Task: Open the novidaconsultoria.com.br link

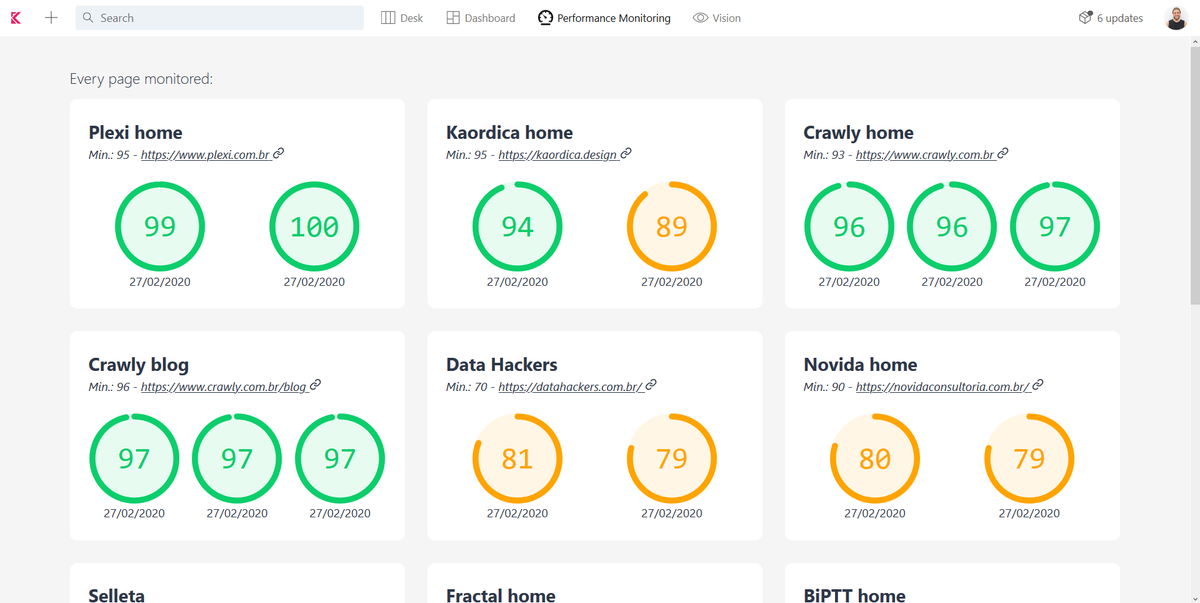Action: click(x=949, y=387)
